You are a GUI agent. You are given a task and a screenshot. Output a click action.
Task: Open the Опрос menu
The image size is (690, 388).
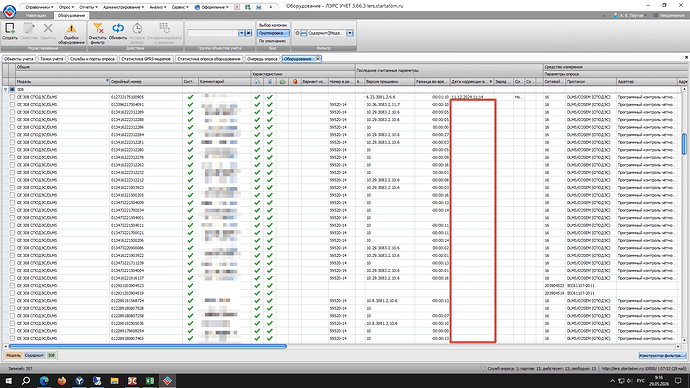click(x=66, y=7)
